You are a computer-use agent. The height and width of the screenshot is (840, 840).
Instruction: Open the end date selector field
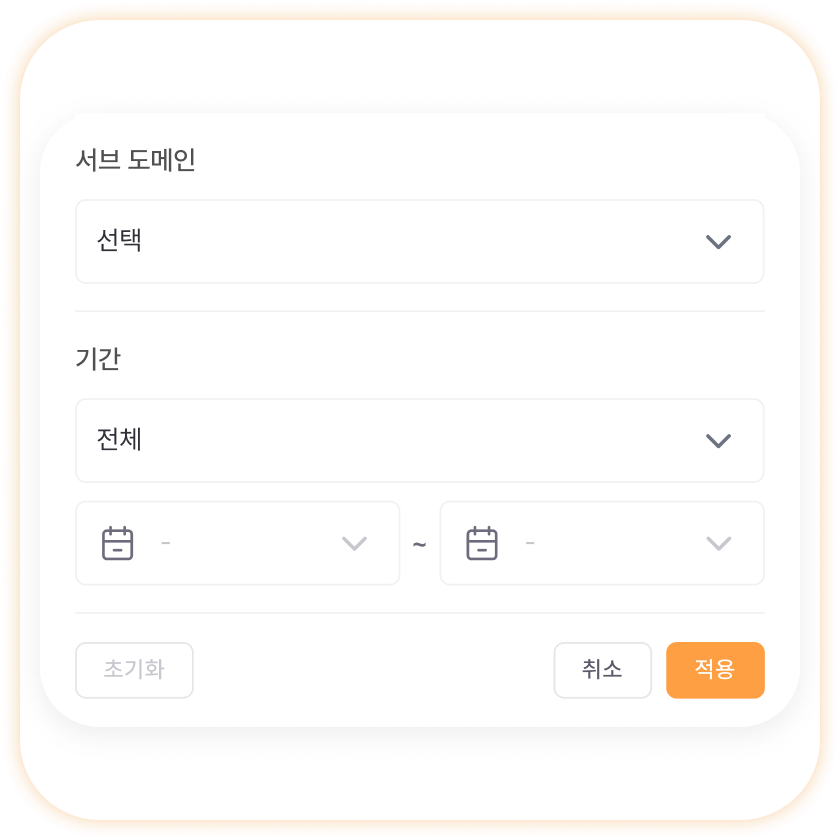(602, 543)
